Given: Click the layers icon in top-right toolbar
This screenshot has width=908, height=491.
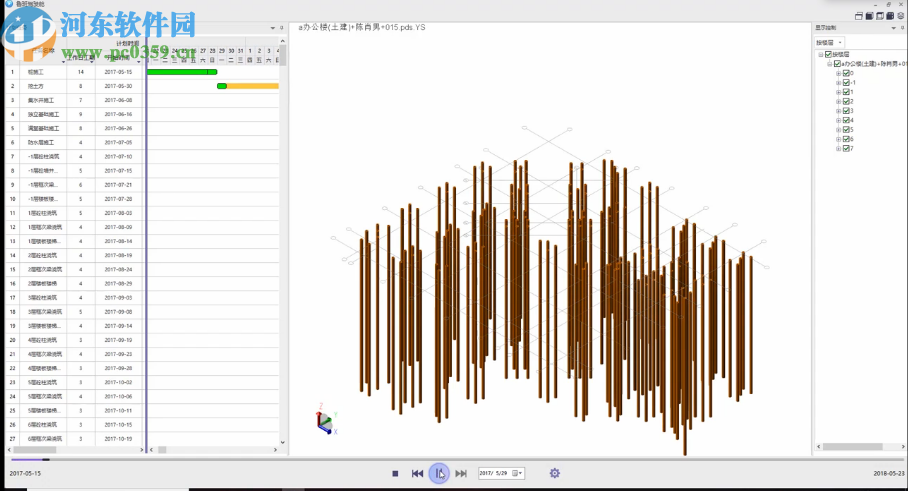Looking at the screenshot, I should click(900, 16).
